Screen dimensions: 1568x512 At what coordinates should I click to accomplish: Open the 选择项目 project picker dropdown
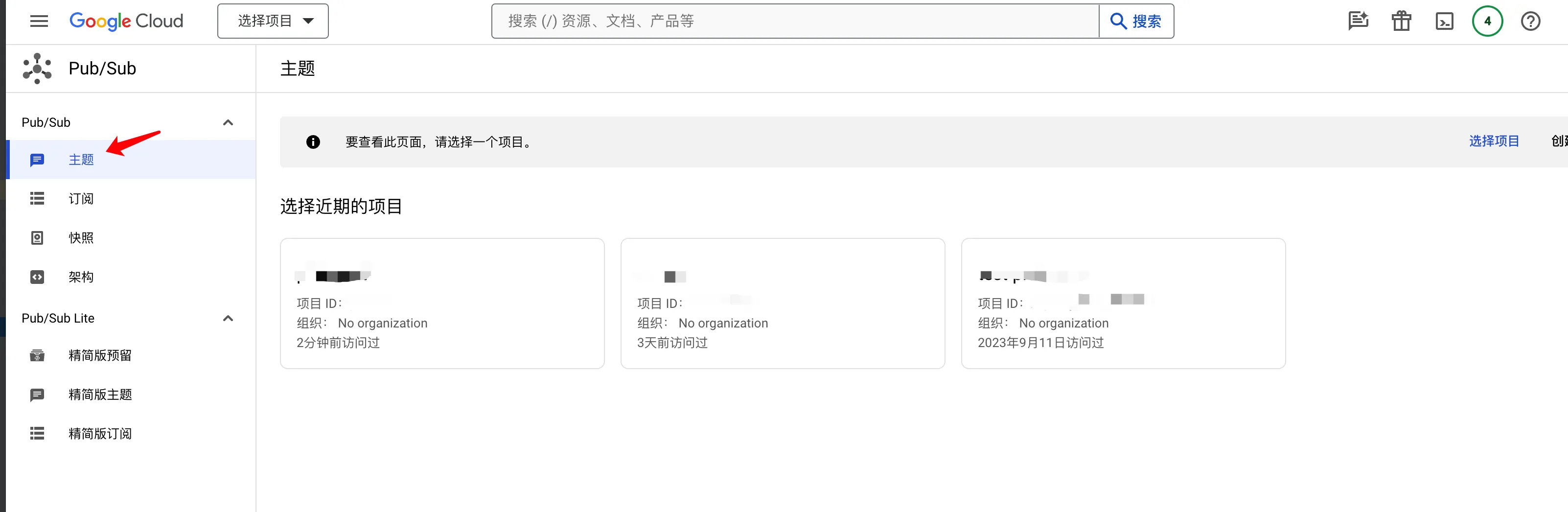273,22
